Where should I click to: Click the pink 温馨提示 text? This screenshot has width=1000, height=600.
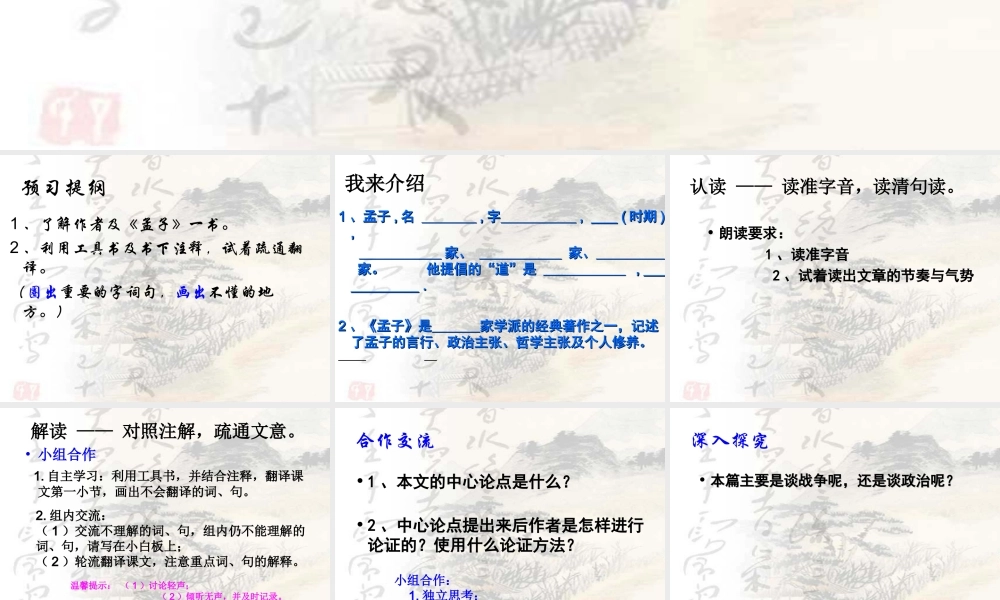pos(91,585)
